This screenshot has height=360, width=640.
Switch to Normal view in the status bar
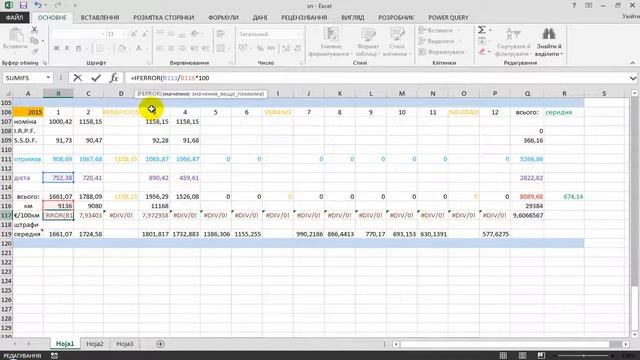tap(503, 356)
